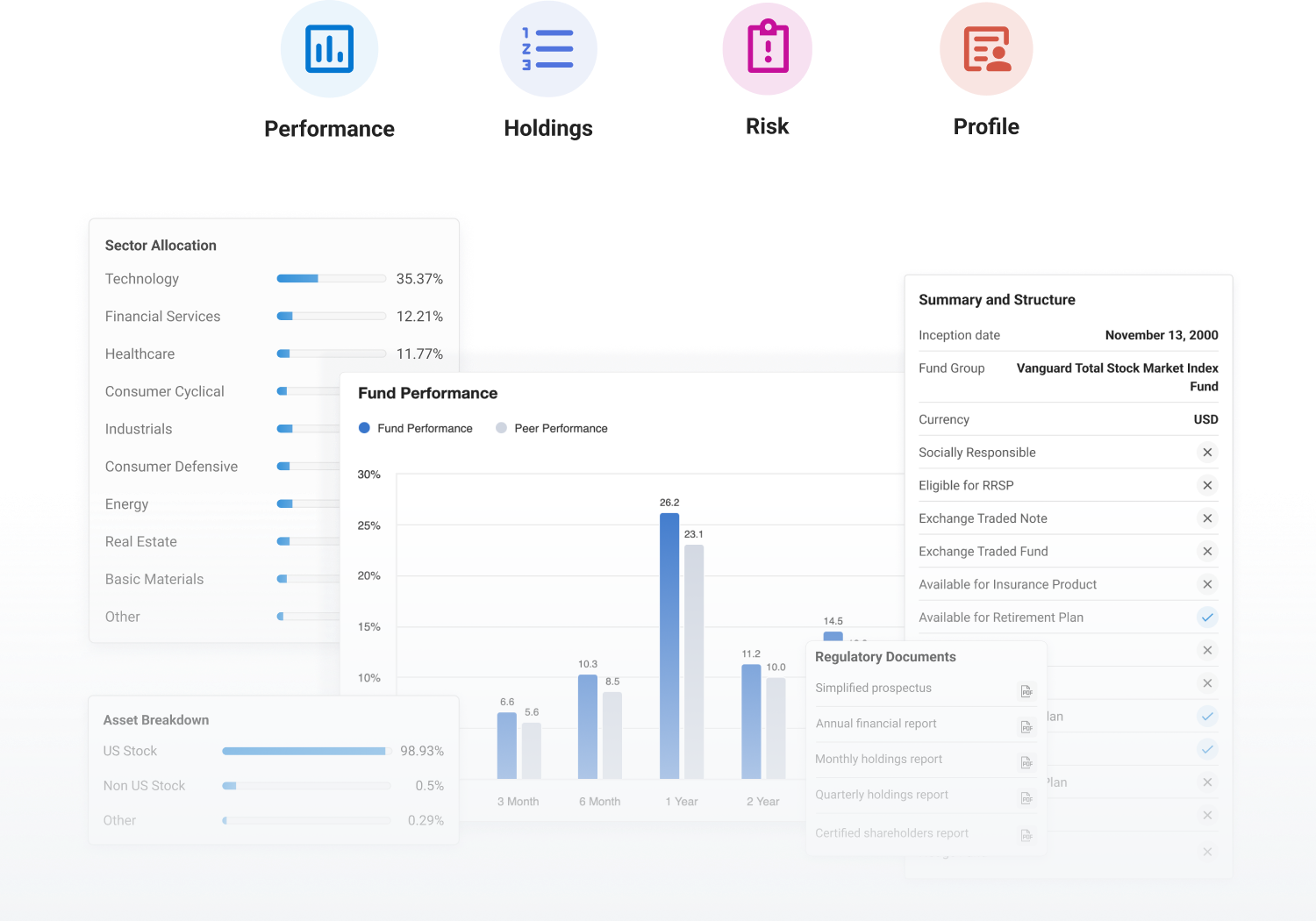Click the Vanguard Total Stock Market Index Fund name

tap(1117, 377)
